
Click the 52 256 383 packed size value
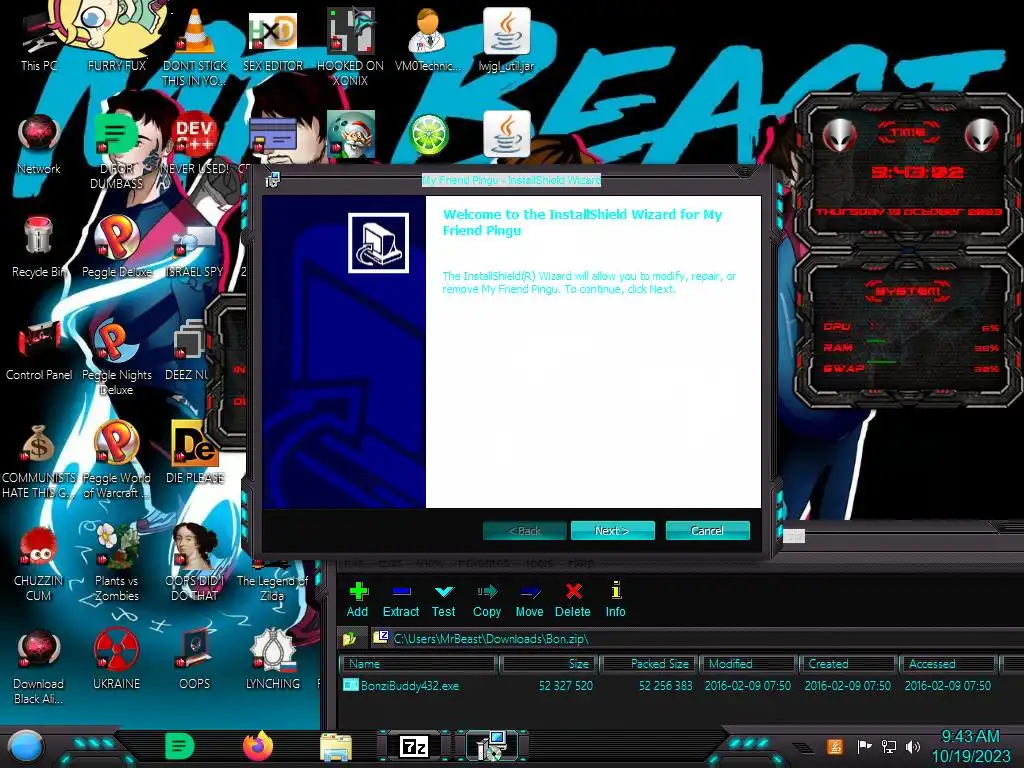[x=665, y=686]
